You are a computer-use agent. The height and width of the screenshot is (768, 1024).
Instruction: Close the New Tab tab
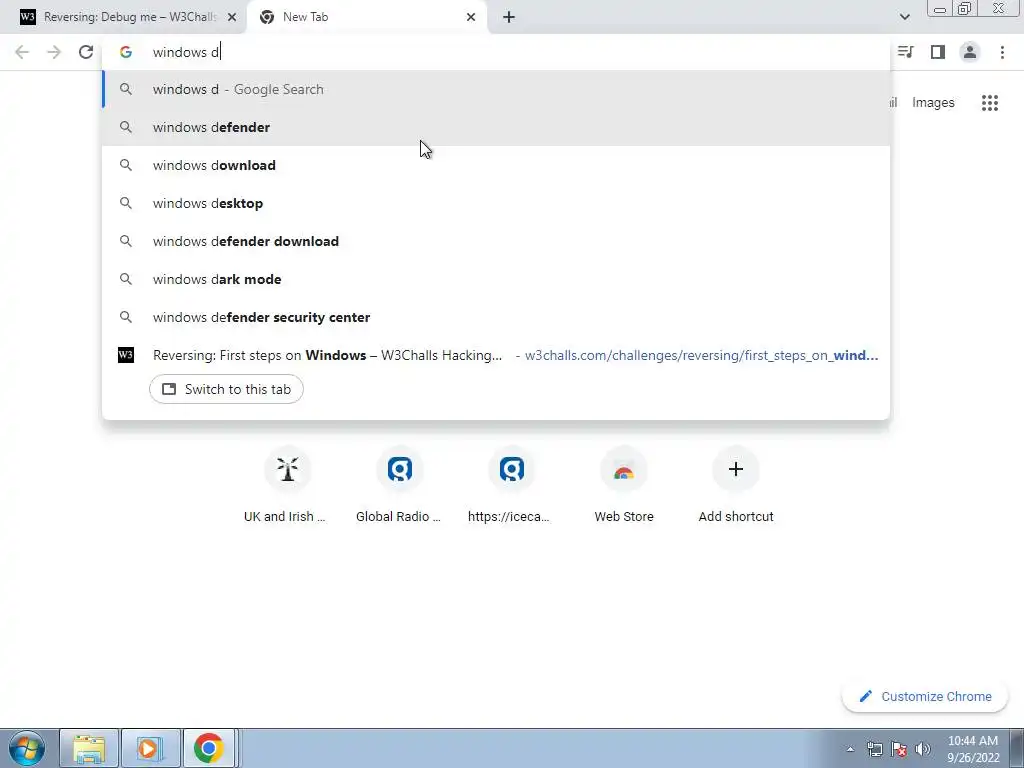[471, 17]
